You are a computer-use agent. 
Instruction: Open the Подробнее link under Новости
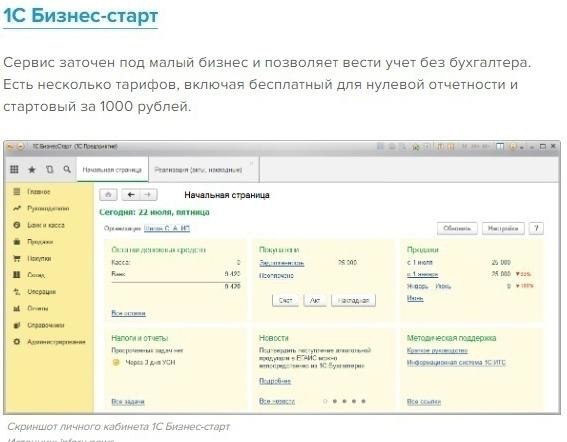275,381
